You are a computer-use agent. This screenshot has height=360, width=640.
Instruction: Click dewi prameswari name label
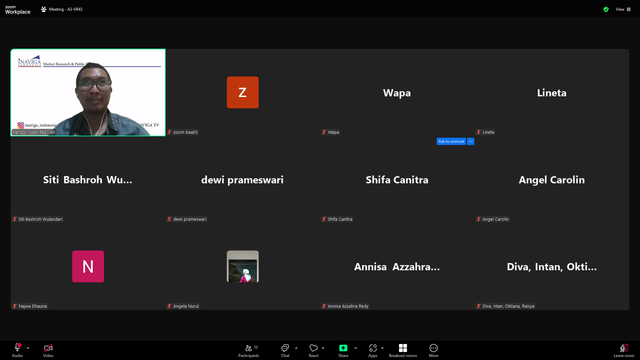point(187,219)
